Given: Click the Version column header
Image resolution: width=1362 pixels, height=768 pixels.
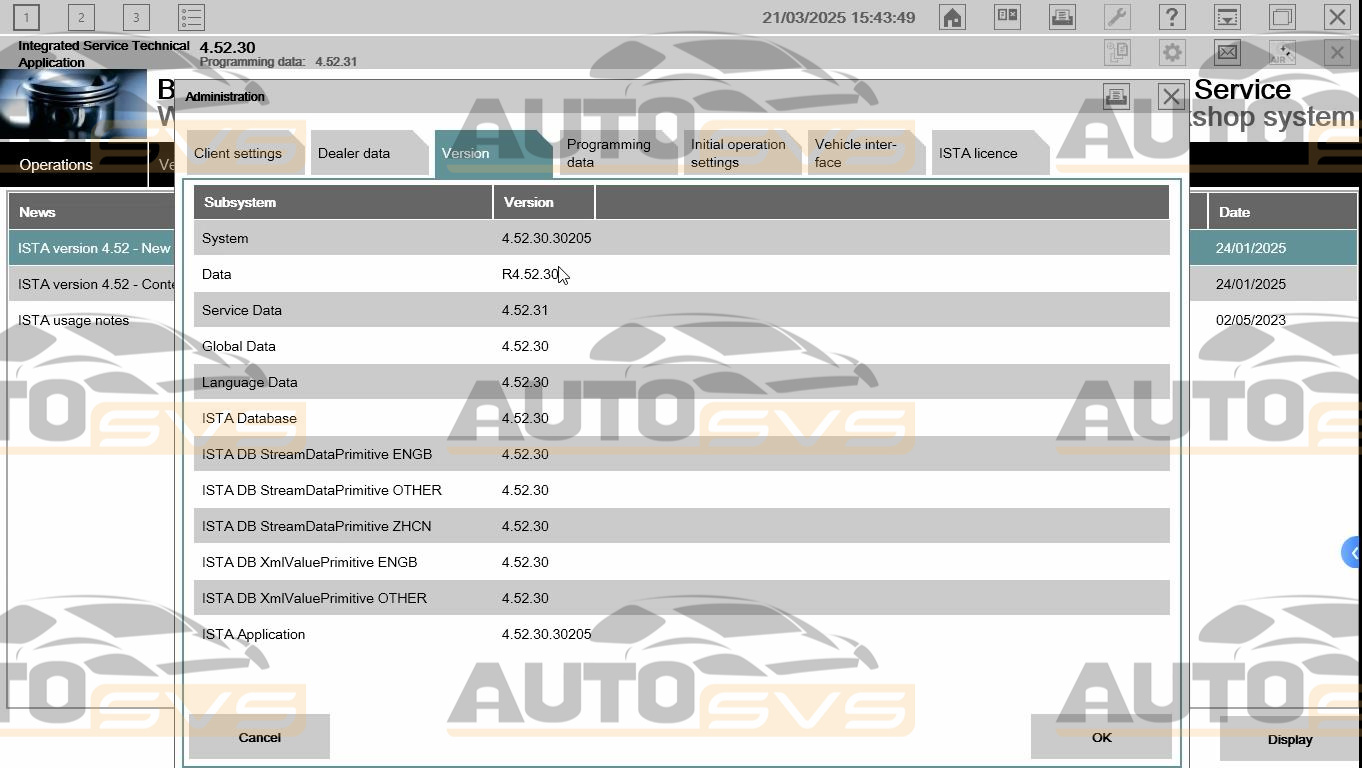Looking at the screenshot, I should pos(544,202).
